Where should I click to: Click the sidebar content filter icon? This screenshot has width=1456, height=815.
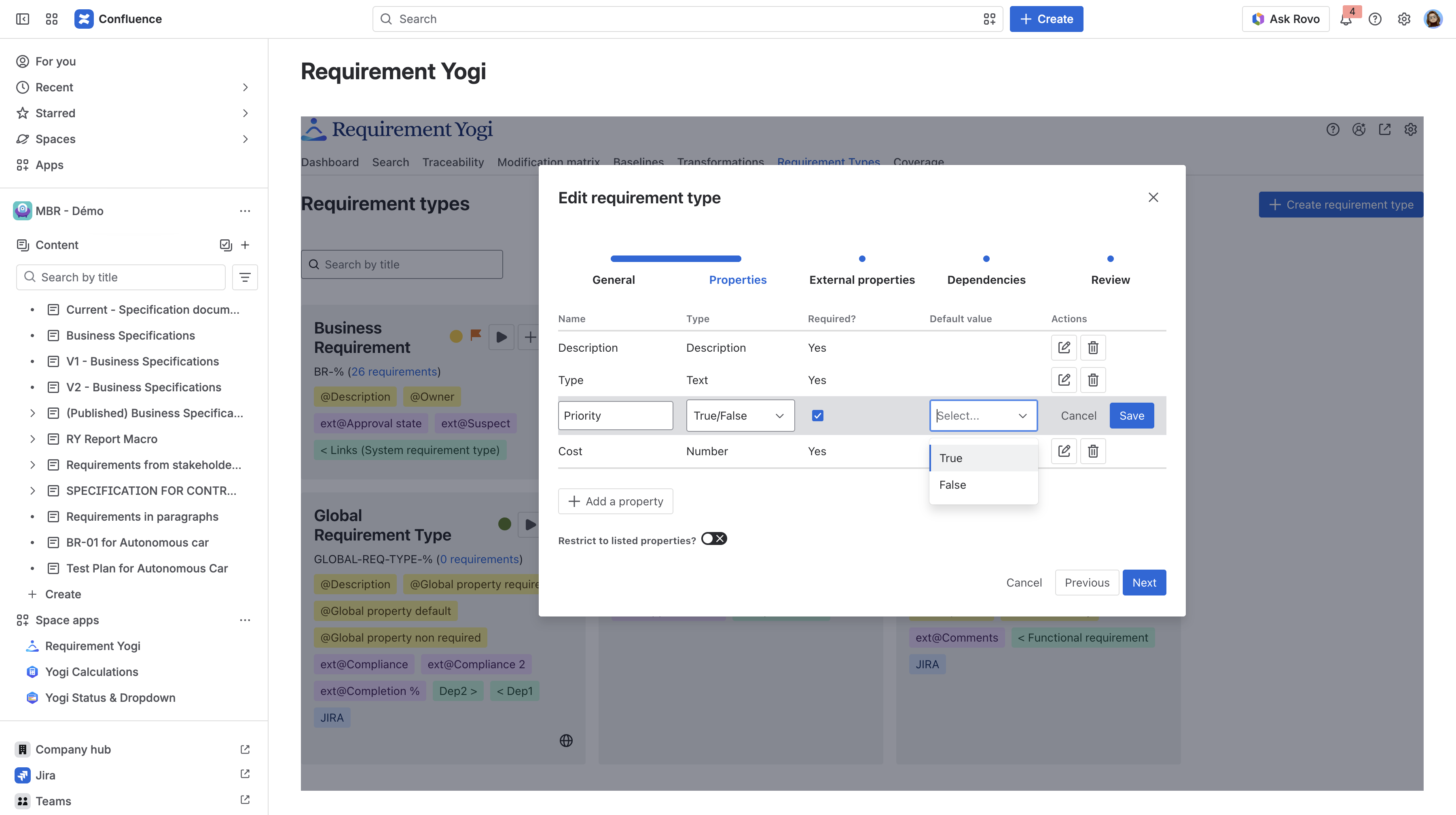pos(245,277)
